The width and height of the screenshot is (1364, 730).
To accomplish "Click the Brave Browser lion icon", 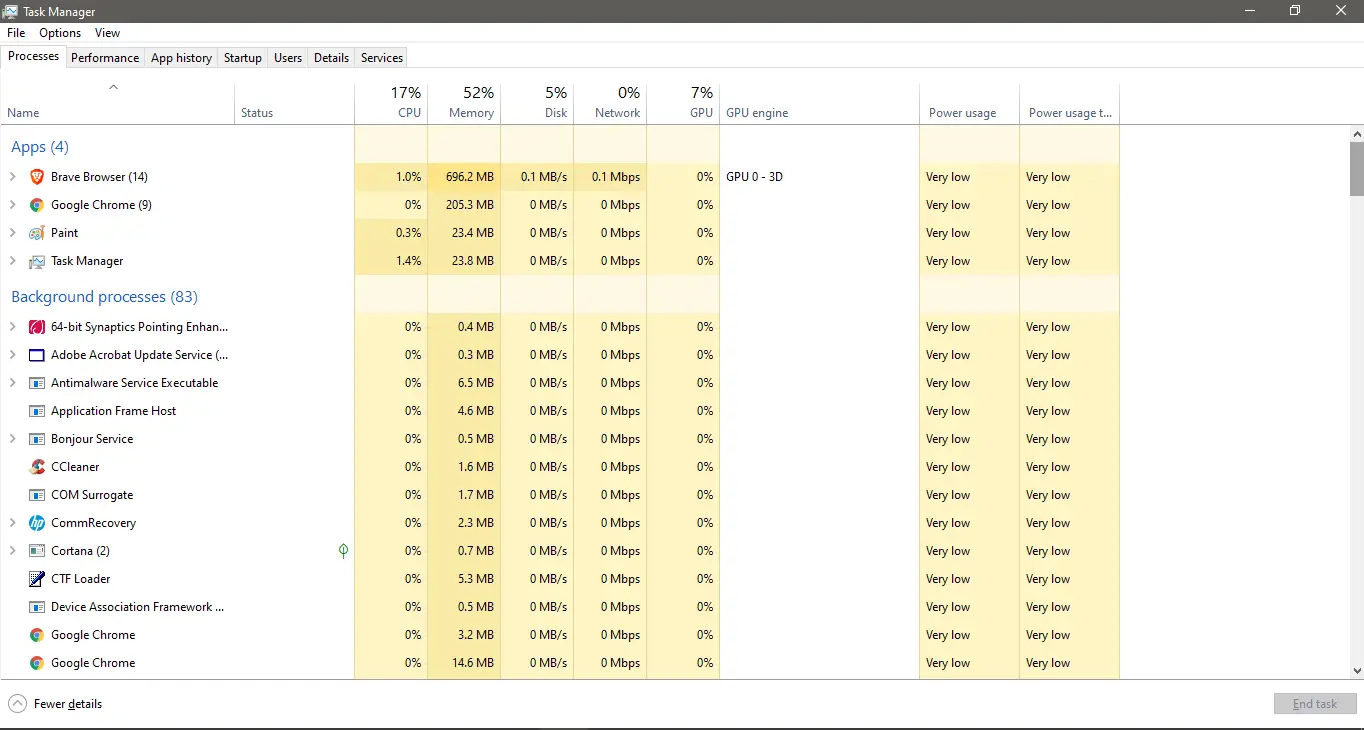I will [37, 177].
